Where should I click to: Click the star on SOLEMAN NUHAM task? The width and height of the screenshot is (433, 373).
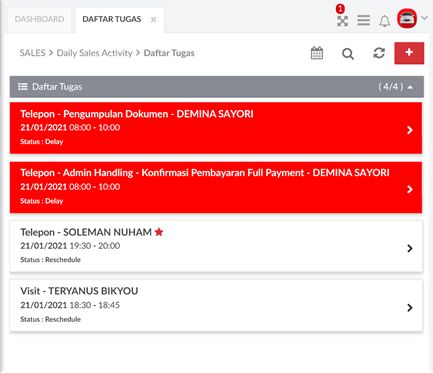(x=159, y=232)
